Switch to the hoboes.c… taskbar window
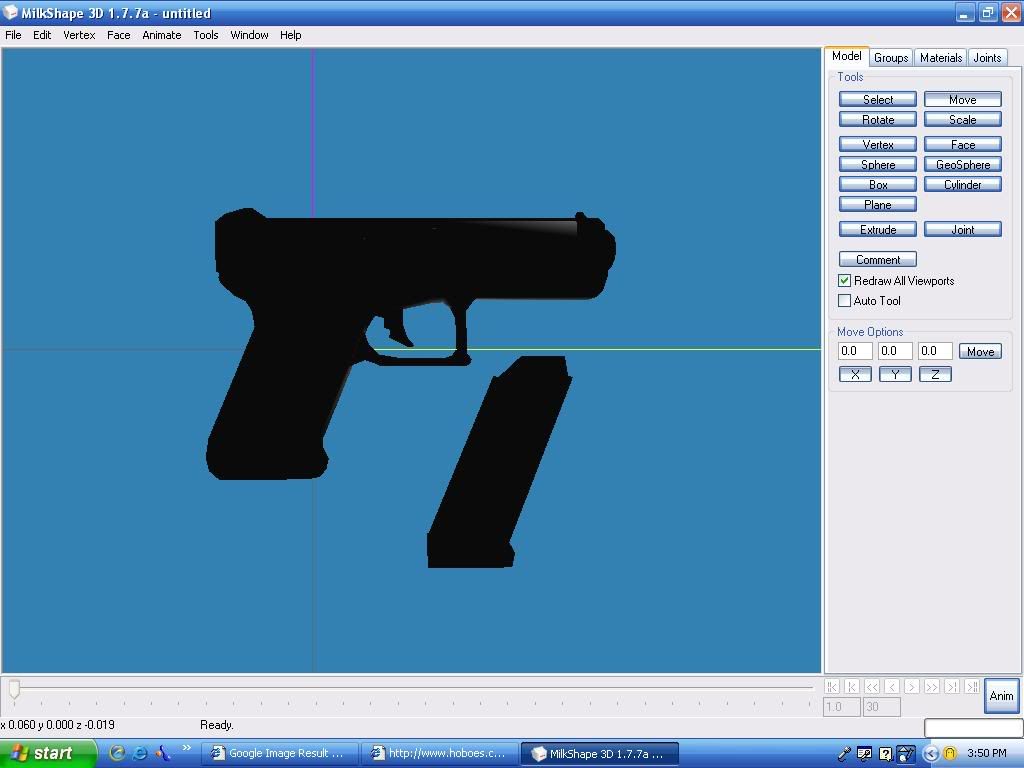Screen dimensions: 1024x768 coord(440,754)
